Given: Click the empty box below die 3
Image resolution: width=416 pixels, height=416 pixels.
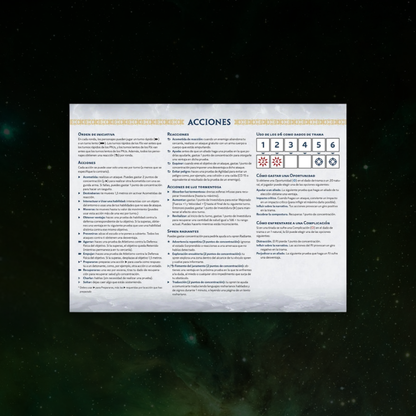Looking at the screenshot, I should 291,162.
